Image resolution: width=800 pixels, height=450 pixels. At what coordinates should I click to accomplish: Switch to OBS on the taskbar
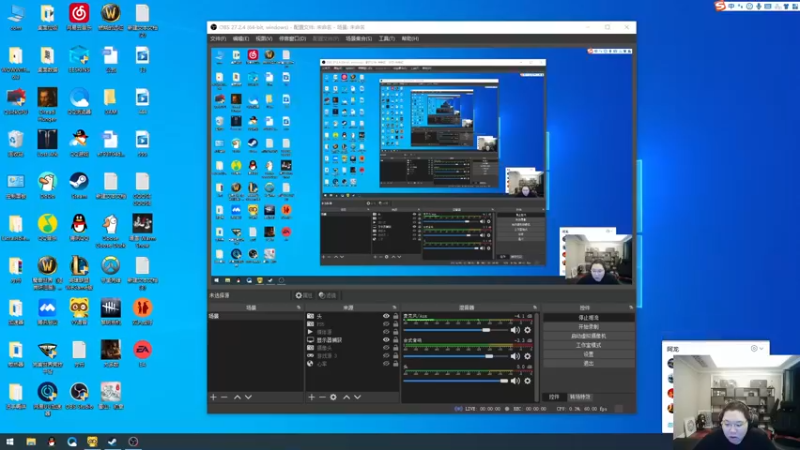pos(133,442)
